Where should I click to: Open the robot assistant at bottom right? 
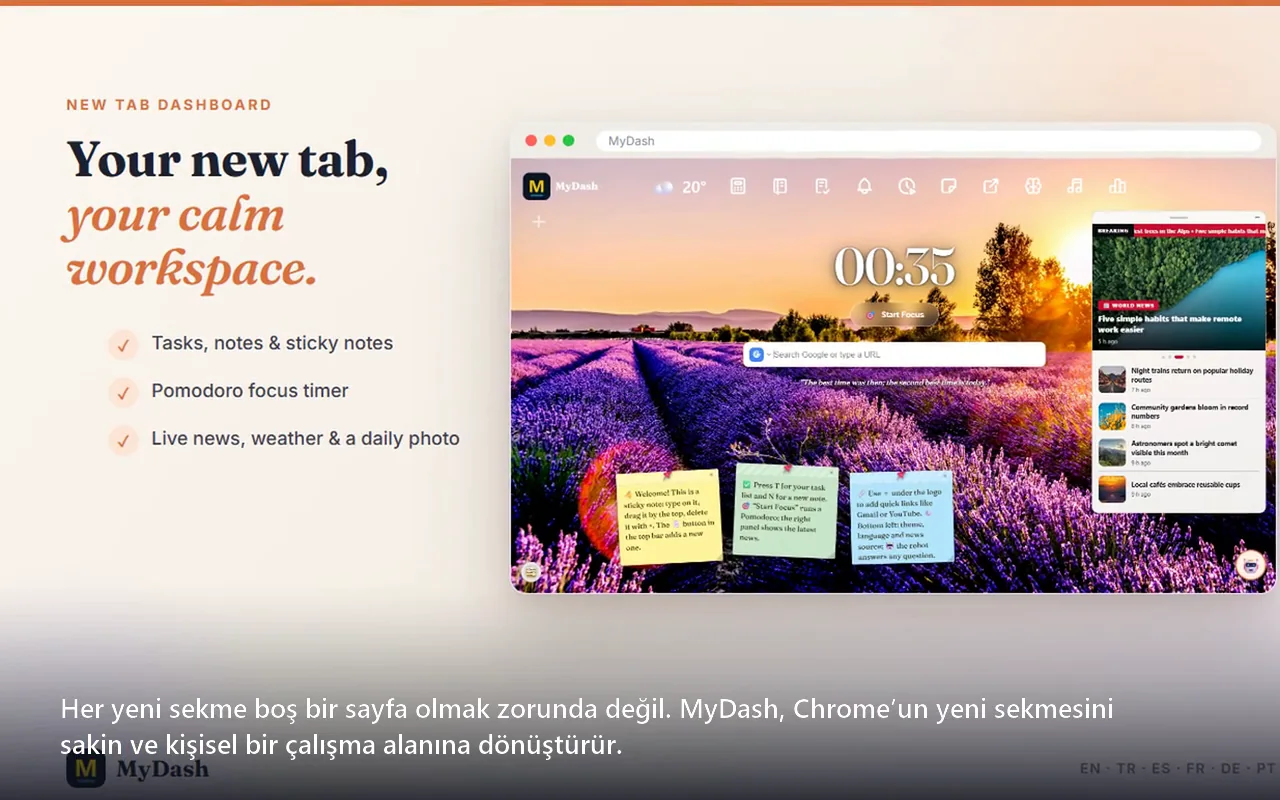1250,565
